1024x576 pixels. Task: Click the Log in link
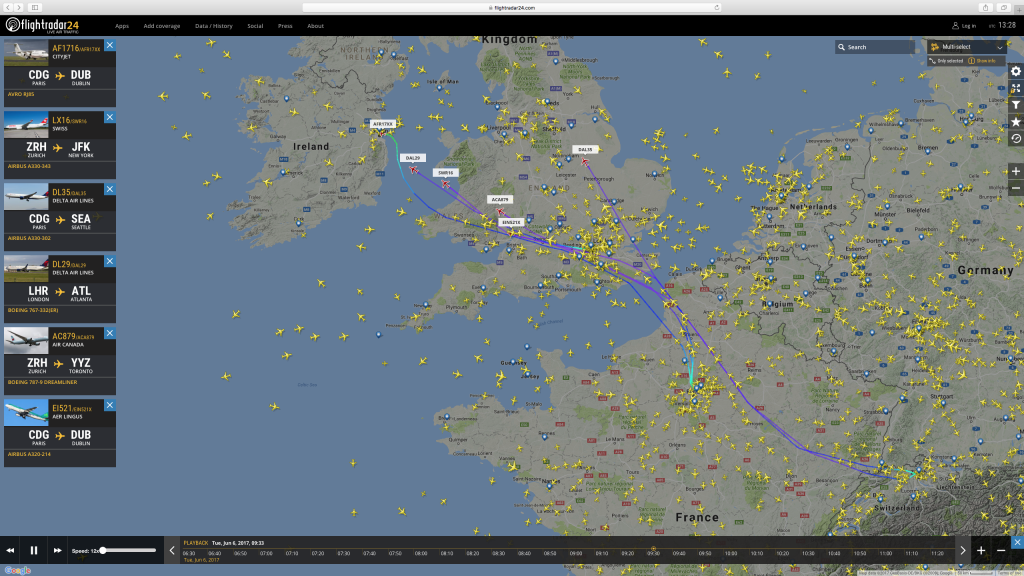tap(968, 26)
